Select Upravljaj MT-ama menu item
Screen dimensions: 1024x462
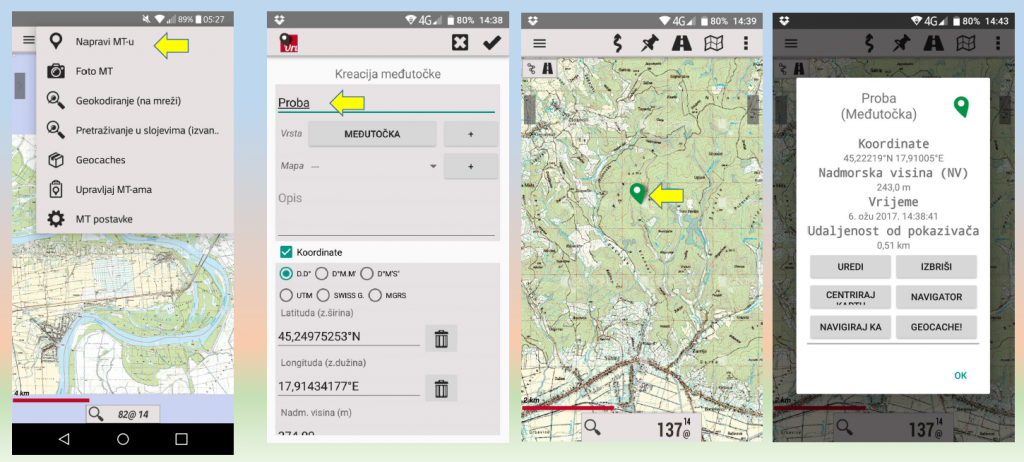tap(113, 189)
